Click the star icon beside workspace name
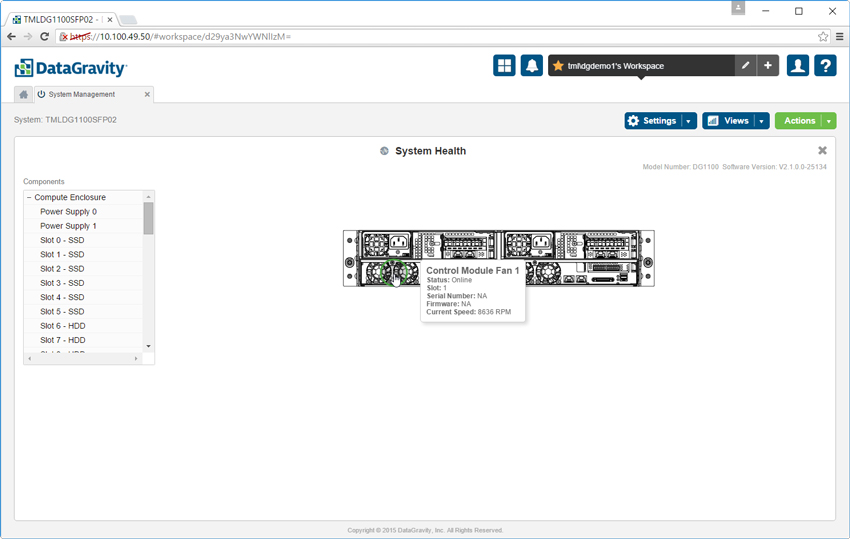This screenshot has height=539, width=850. [558, 66]
